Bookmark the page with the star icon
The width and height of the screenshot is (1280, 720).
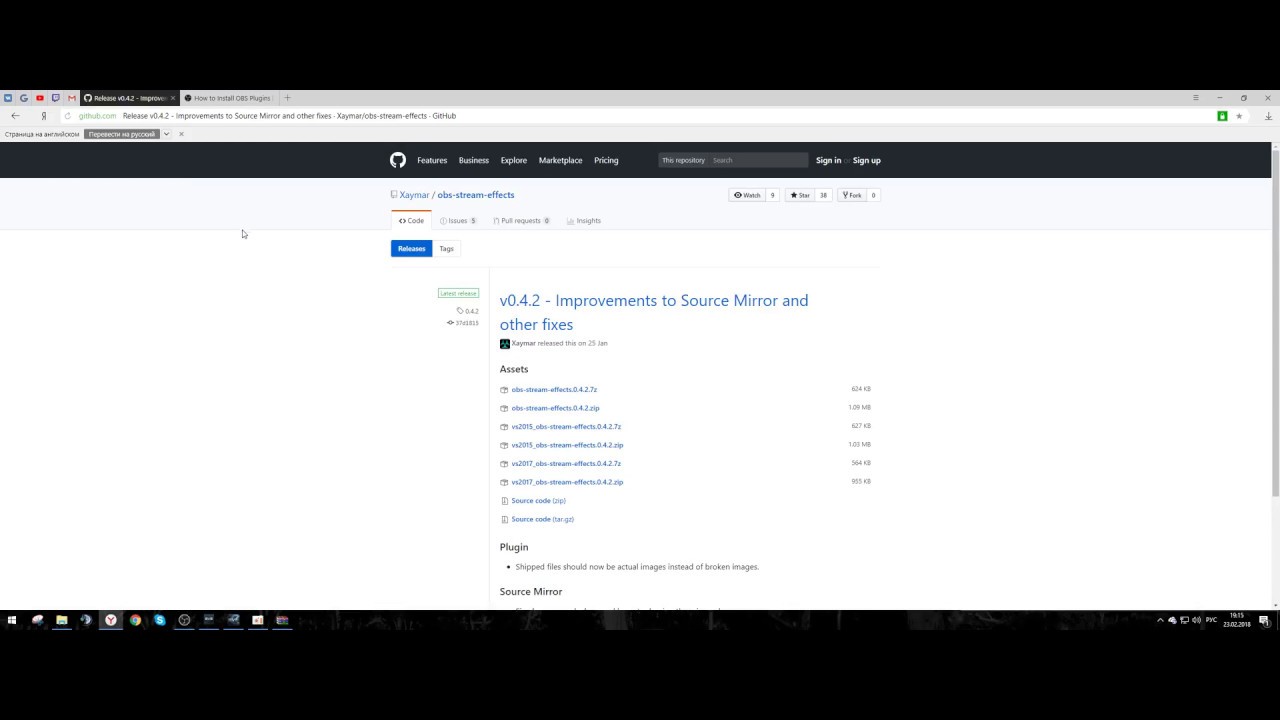click(1239, 116)
